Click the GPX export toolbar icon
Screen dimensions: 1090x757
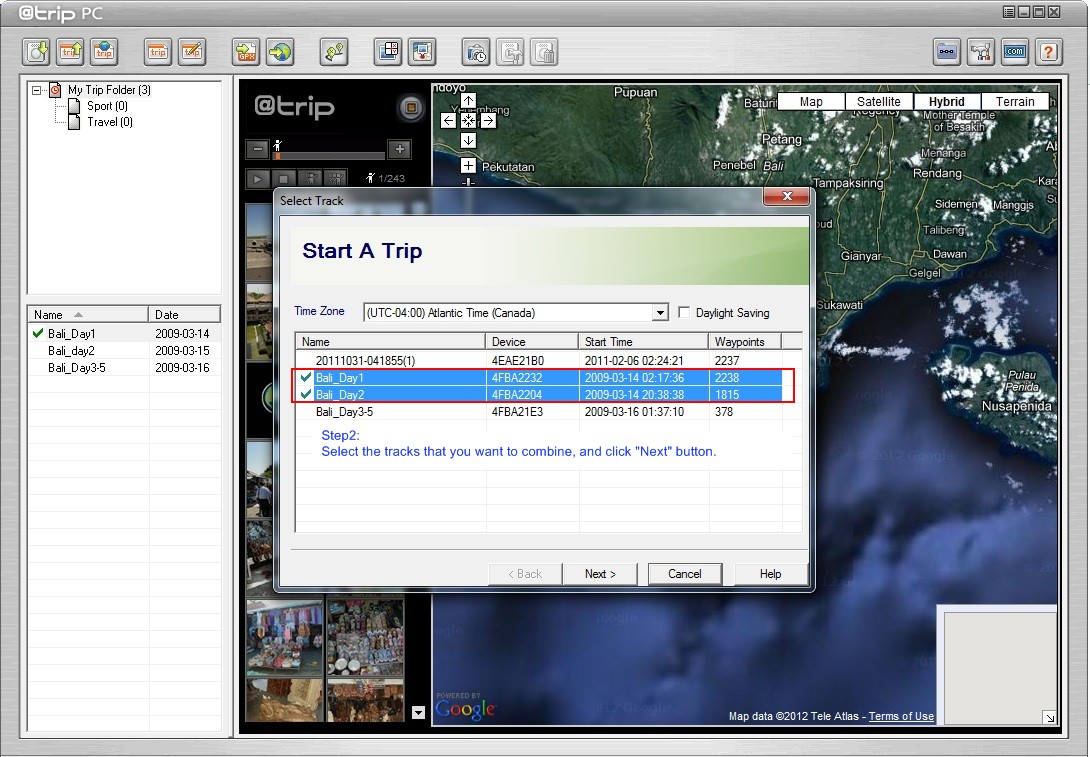246,52
